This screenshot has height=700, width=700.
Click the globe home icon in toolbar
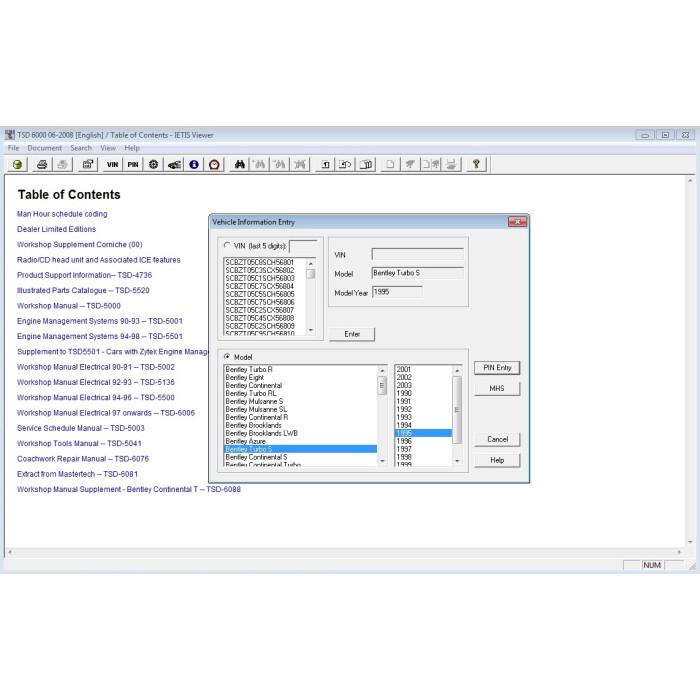coord(17,165)
